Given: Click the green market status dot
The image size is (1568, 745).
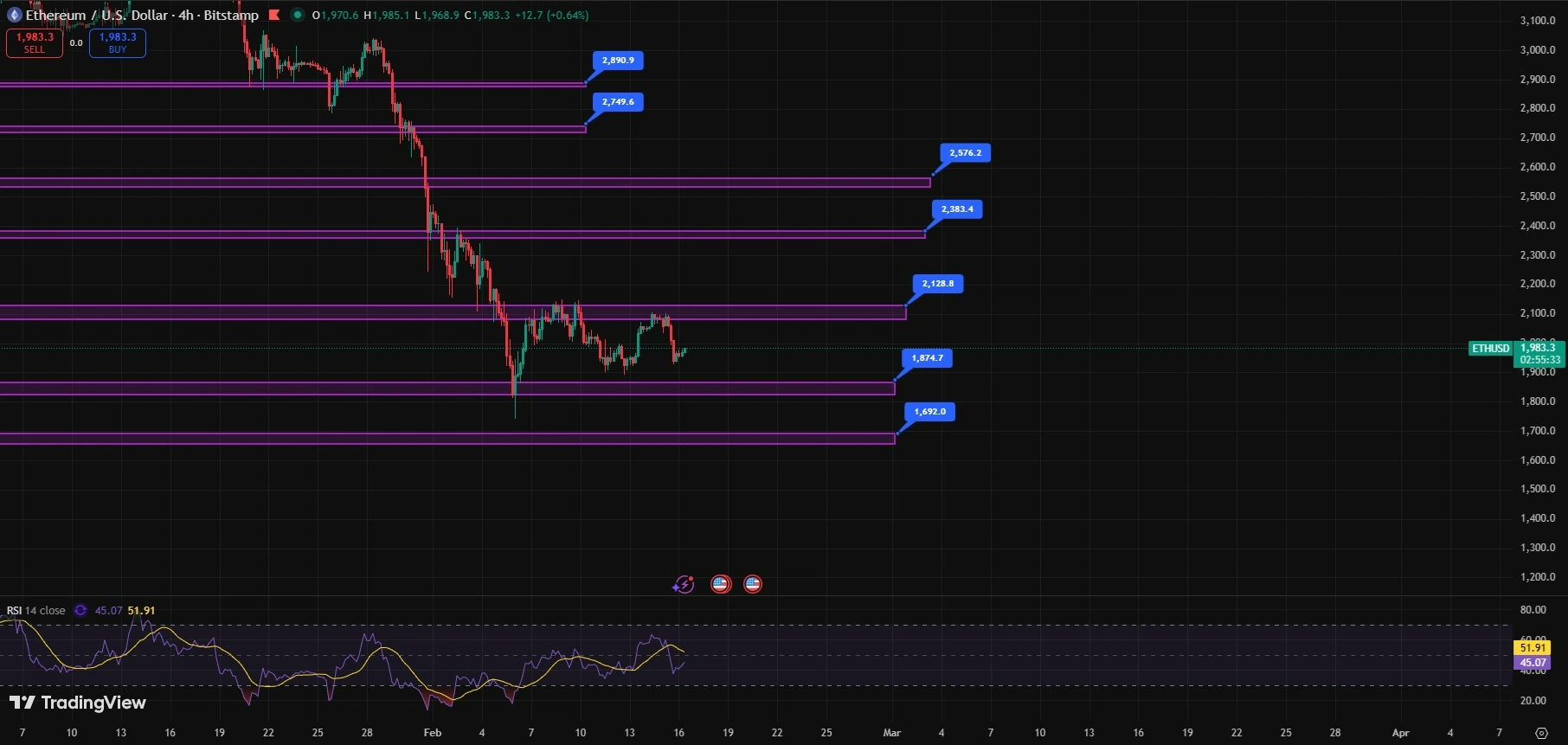Looking at the screenshot, I should (298, 15).
